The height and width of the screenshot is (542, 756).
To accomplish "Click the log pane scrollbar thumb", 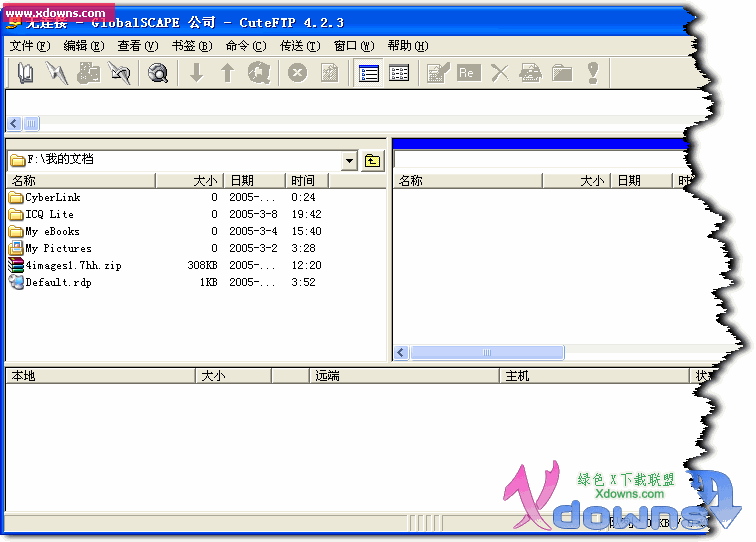I will tap(31, 123).
